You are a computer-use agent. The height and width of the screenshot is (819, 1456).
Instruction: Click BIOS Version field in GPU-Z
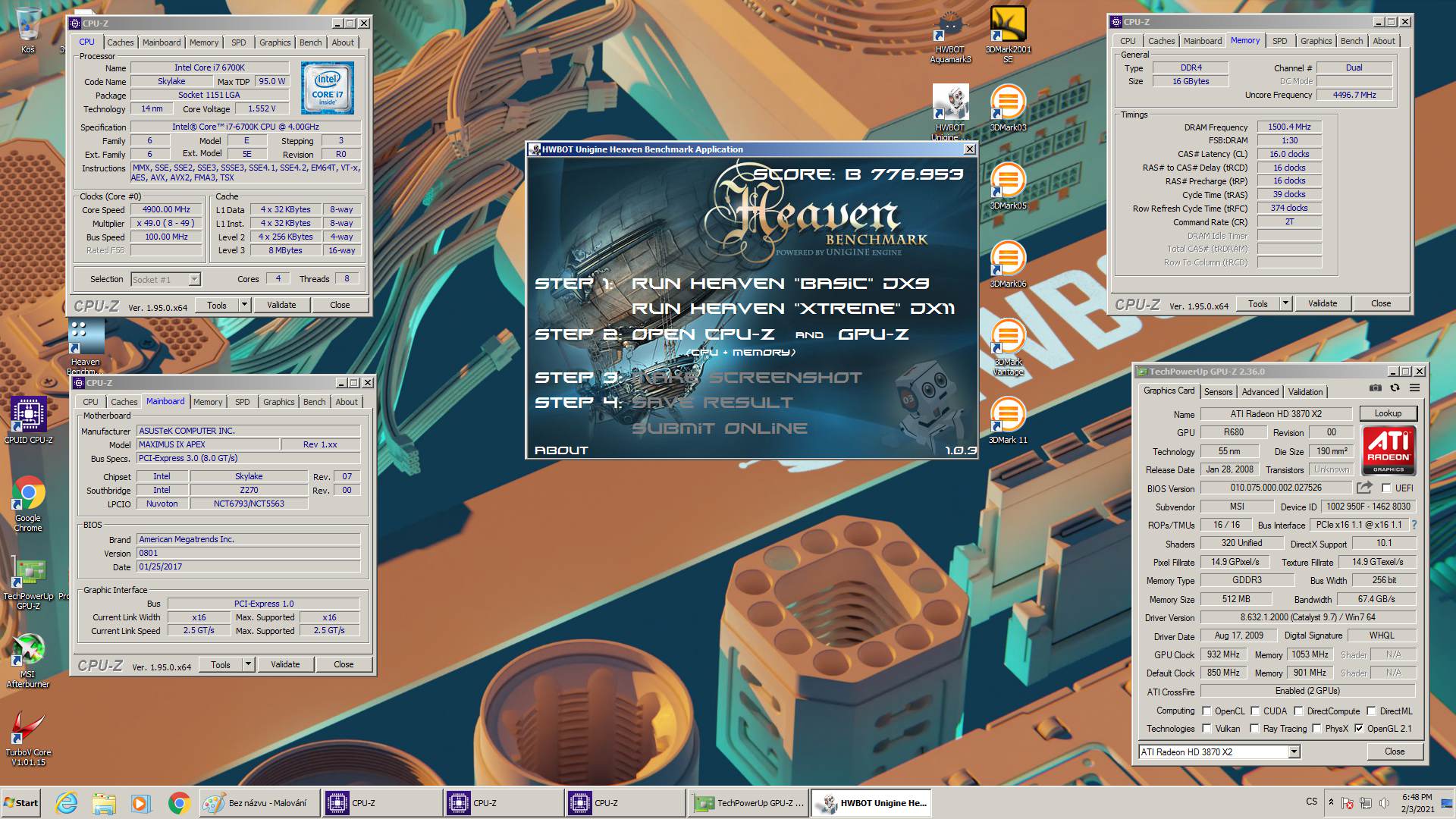[1276, 488]
